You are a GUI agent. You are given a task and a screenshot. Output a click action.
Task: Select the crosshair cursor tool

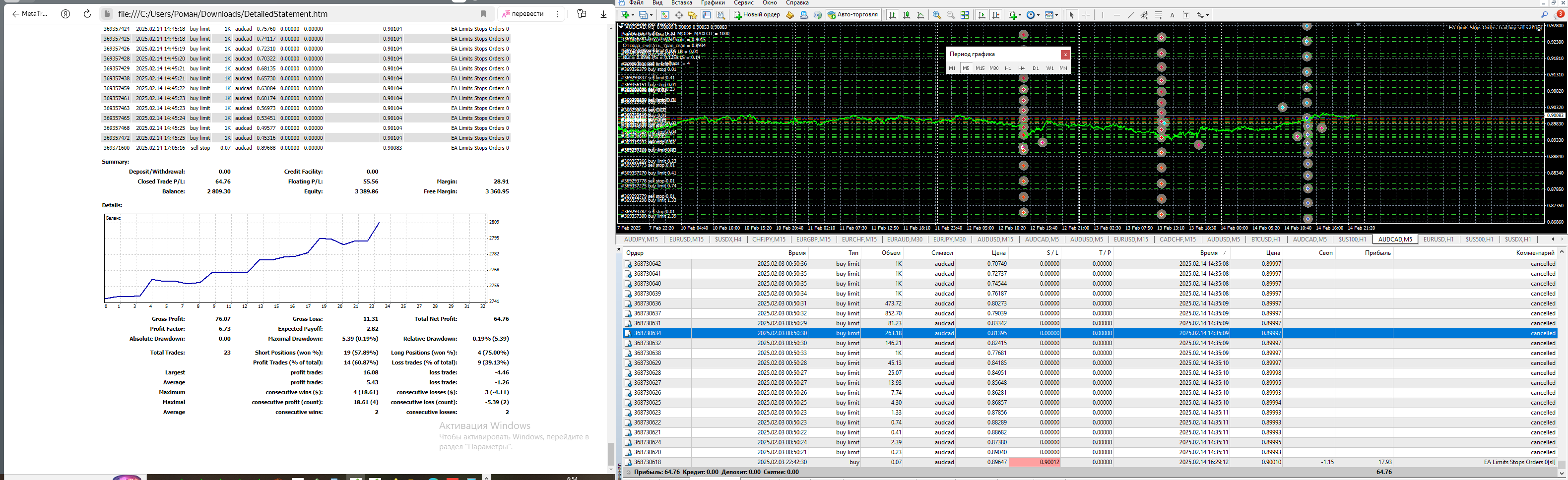(x=1086, y=15)
